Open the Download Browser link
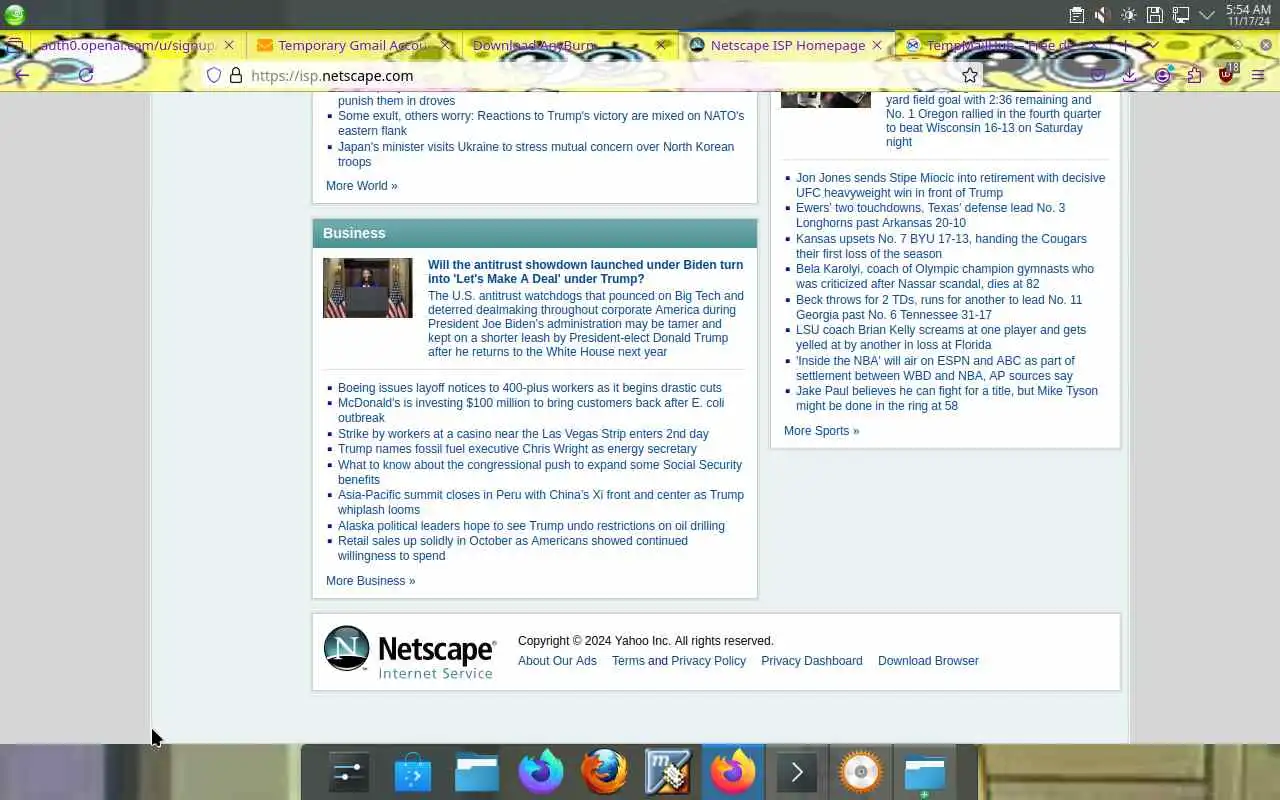Image resolution: width=1280 pixels, height=800 pixels. click(x=928, y=660)
